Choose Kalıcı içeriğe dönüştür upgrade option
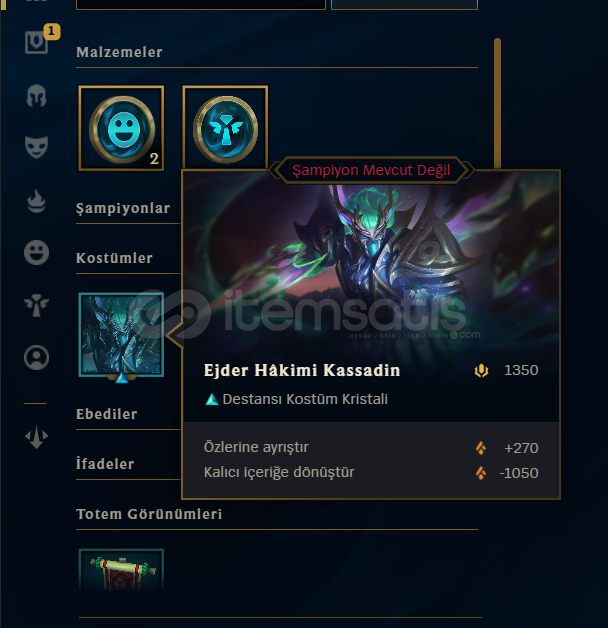 coord(371,473)
